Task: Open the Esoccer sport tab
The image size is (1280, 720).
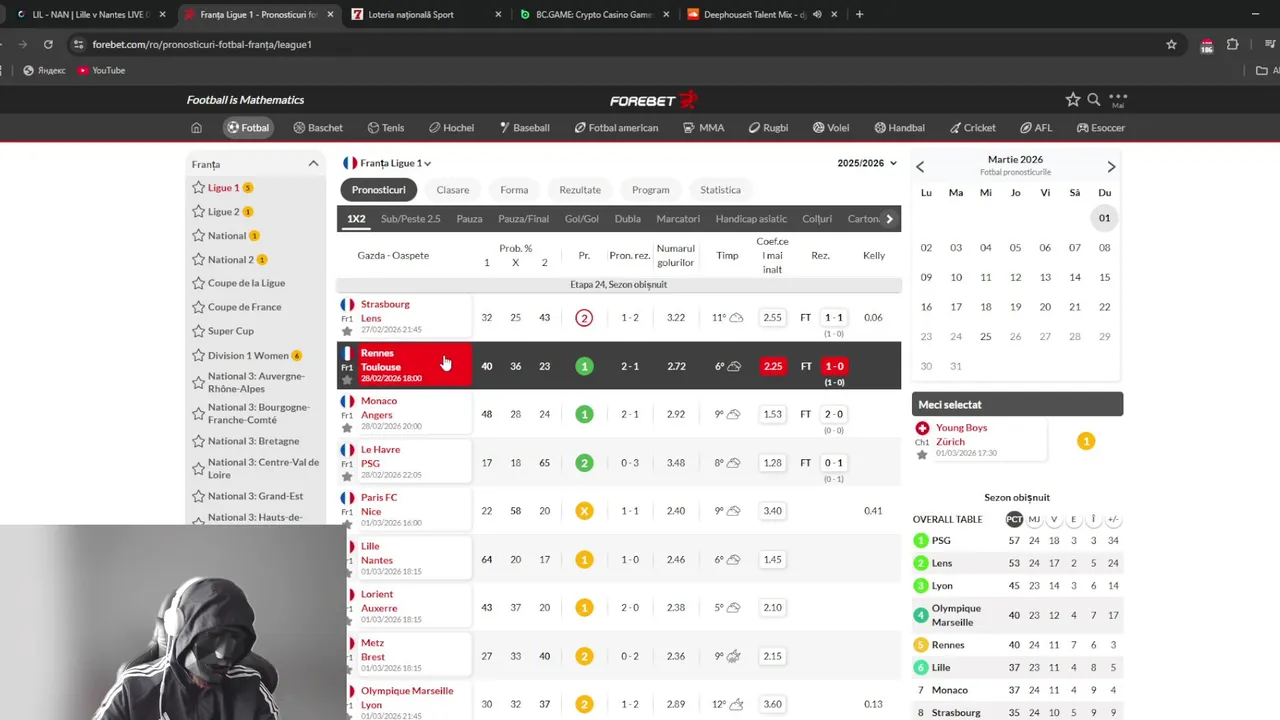Action: (1100, 128)
